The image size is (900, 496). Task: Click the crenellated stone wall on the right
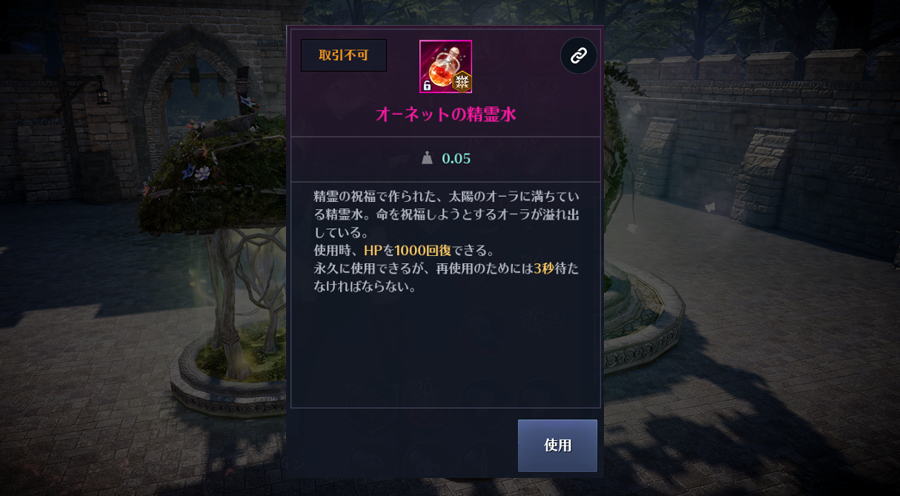[763, 144]
